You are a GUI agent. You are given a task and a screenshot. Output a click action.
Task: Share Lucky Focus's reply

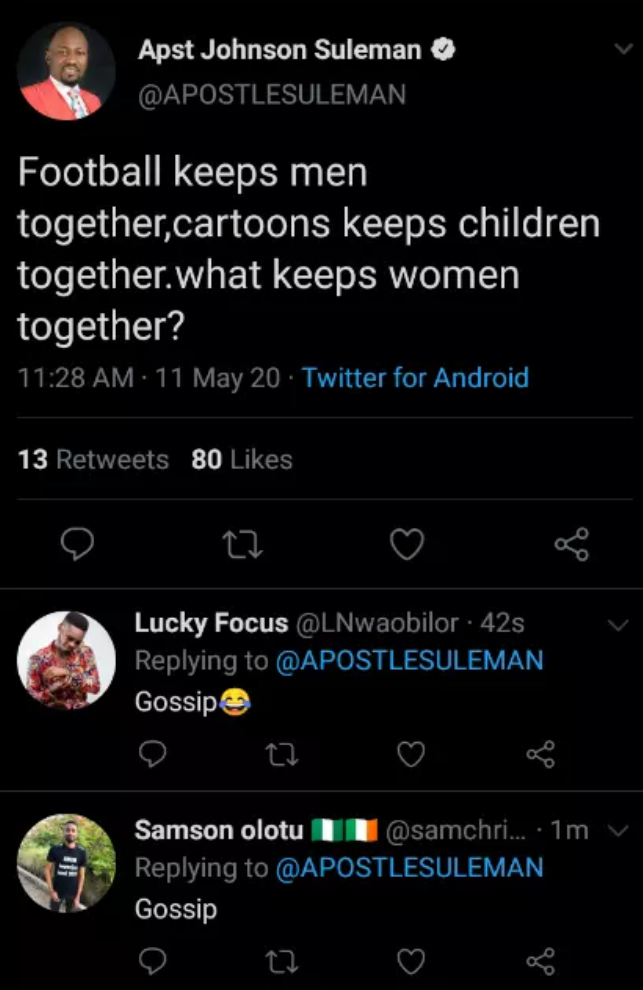pos(540,754)
